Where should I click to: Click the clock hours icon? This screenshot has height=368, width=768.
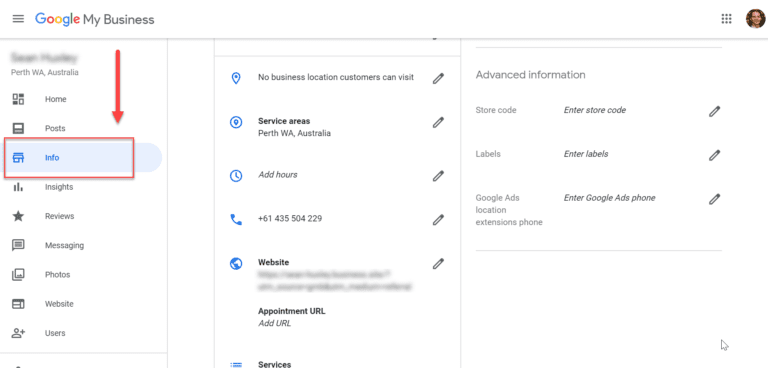(x=236, y=175)
